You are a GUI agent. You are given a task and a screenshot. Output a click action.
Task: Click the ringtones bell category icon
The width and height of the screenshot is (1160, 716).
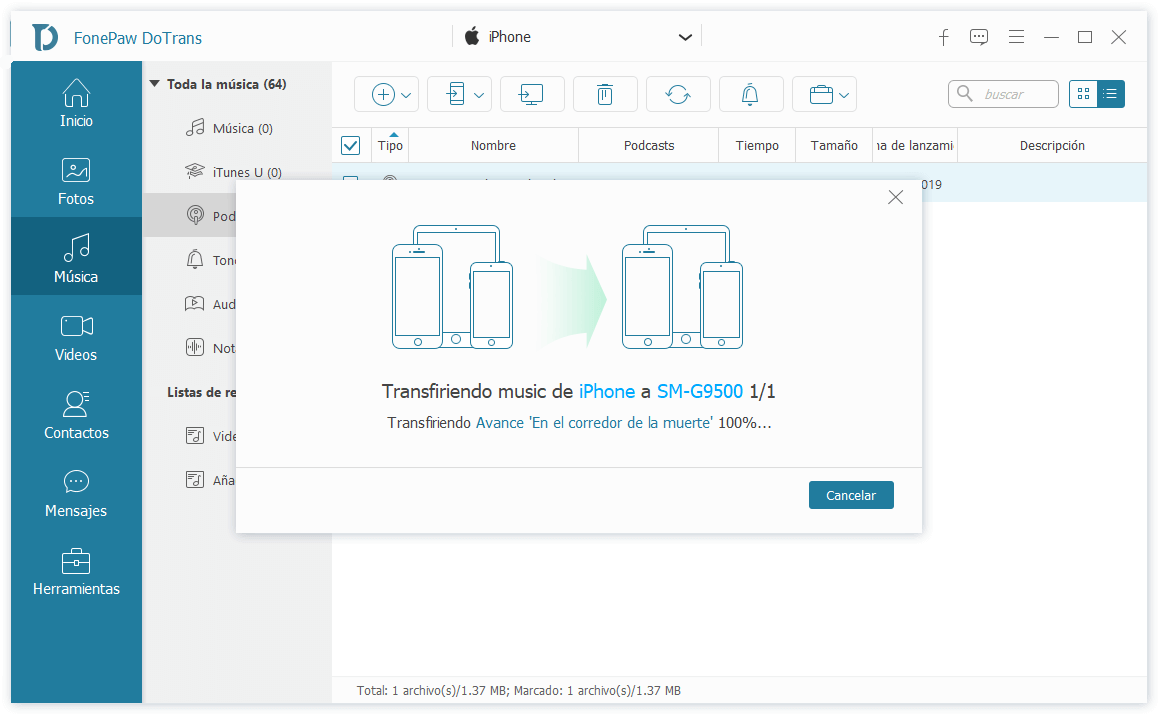click(195, 260)
